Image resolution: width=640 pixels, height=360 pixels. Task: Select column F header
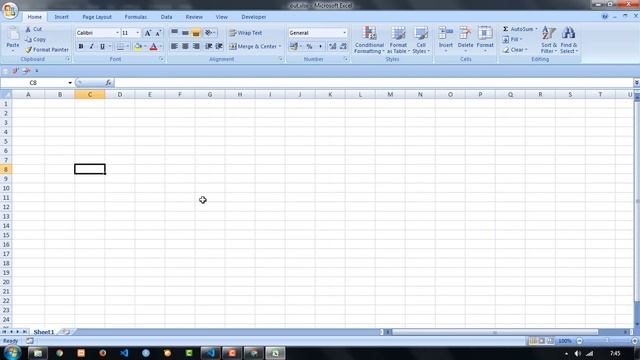(x=180, y=95)
